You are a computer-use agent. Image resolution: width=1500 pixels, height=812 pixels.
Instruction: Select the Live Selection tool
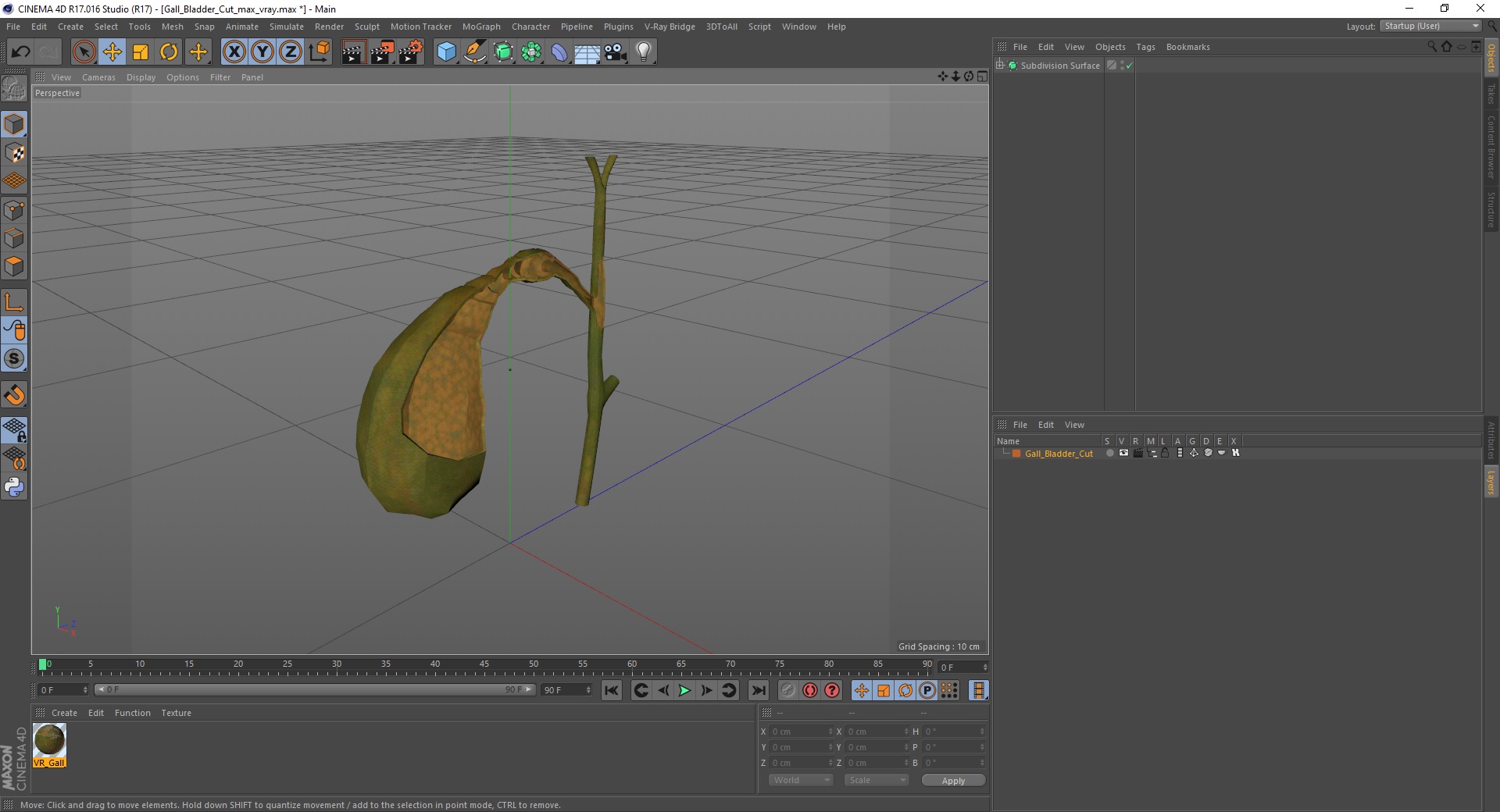click(84, 52)
